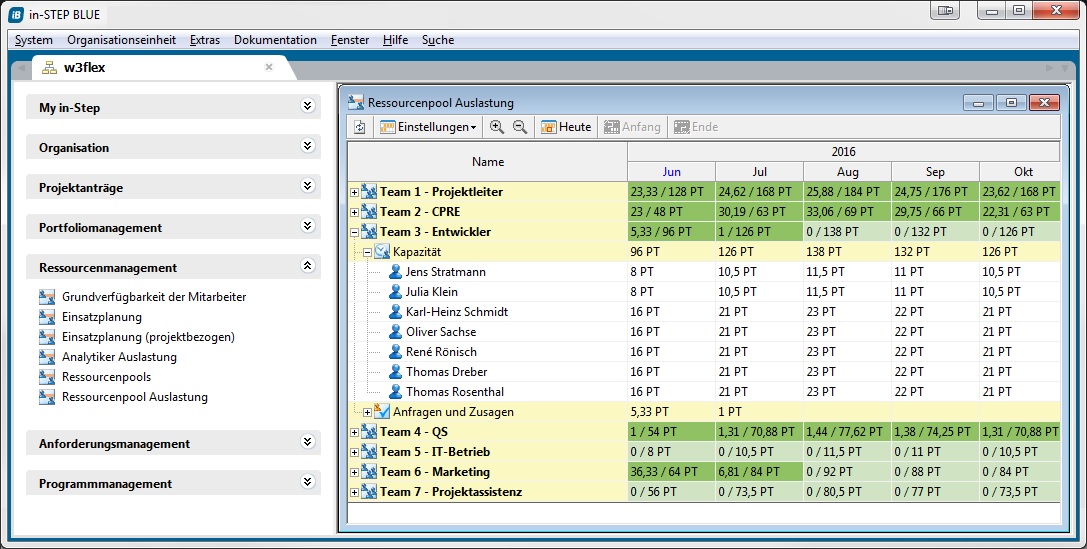
Task: Click the Heute toolbar button
Action: tap(566, 127)
